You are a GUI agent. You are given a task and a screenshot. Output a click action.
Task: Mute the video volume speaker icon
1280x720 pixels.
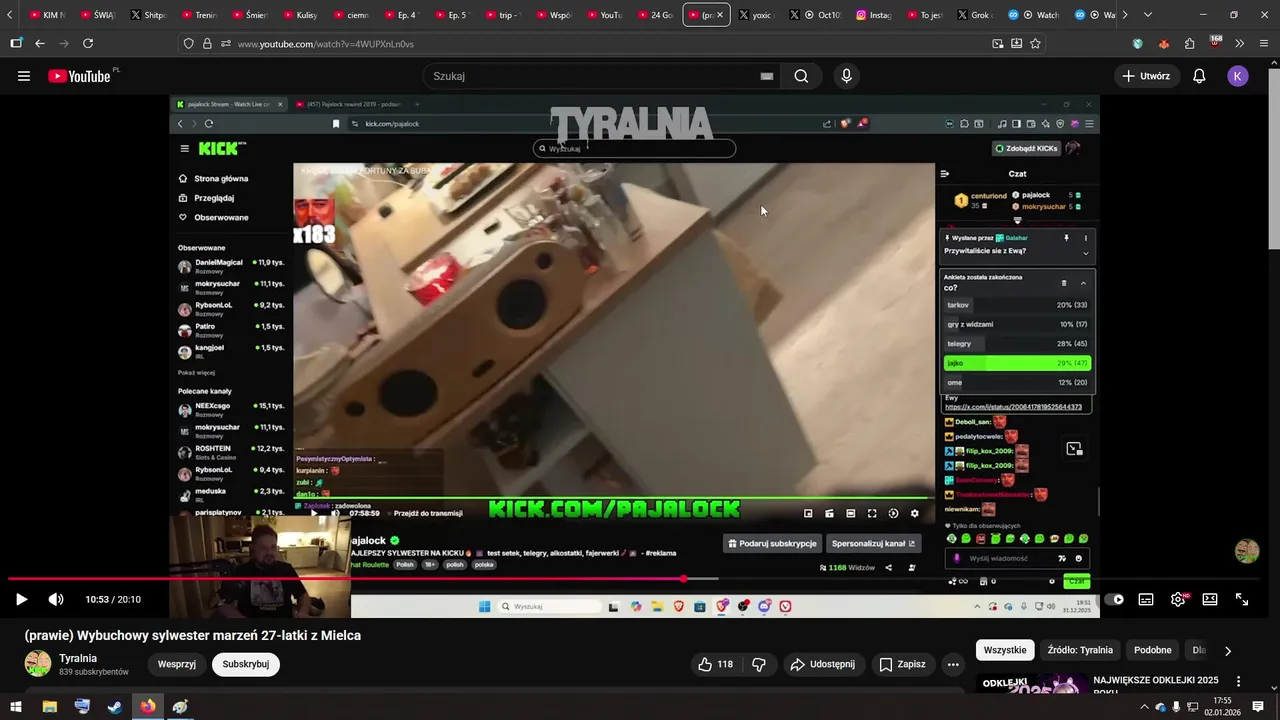coord(56,599)
